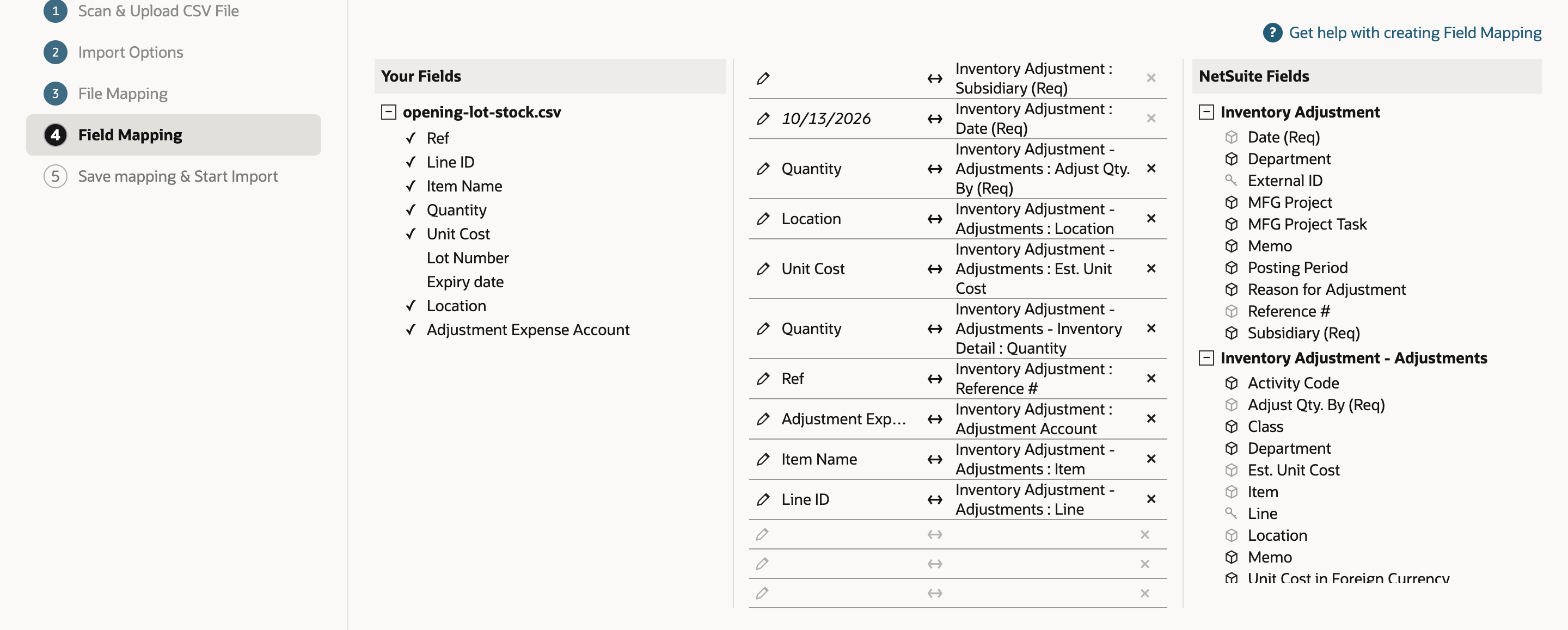Edit the Ref mapping with pencil icon
Screen dimensions: 1568x630
tap(763, 379)
